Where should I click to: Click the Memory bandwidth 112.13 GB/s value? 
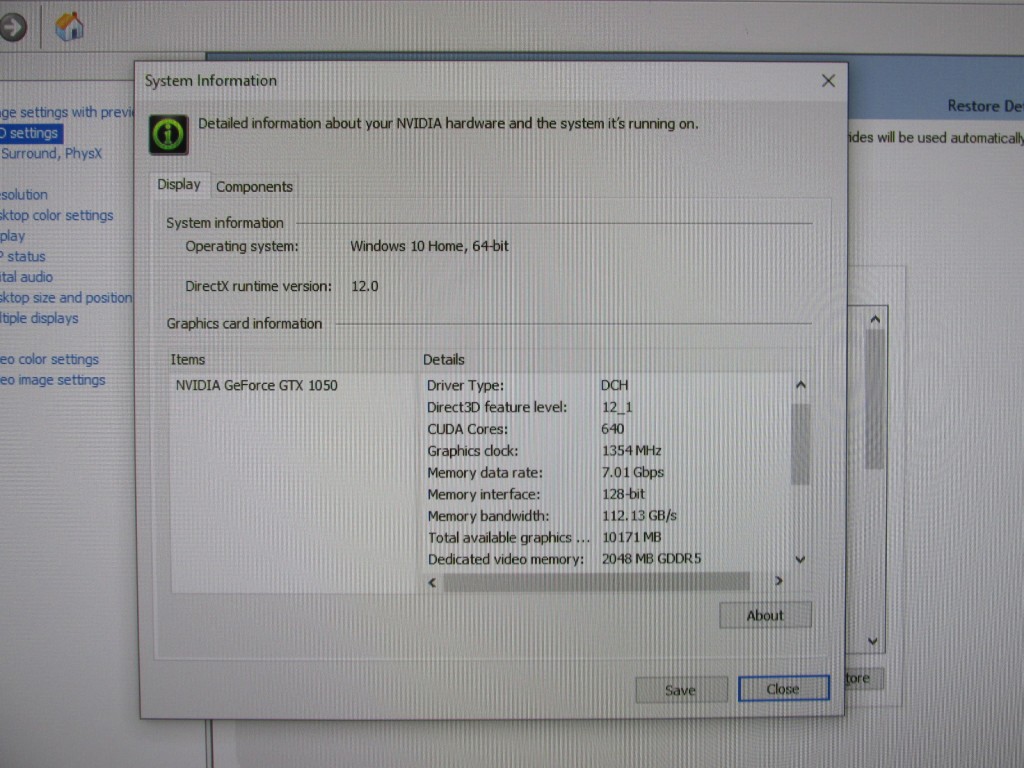[x=639, y=516]
